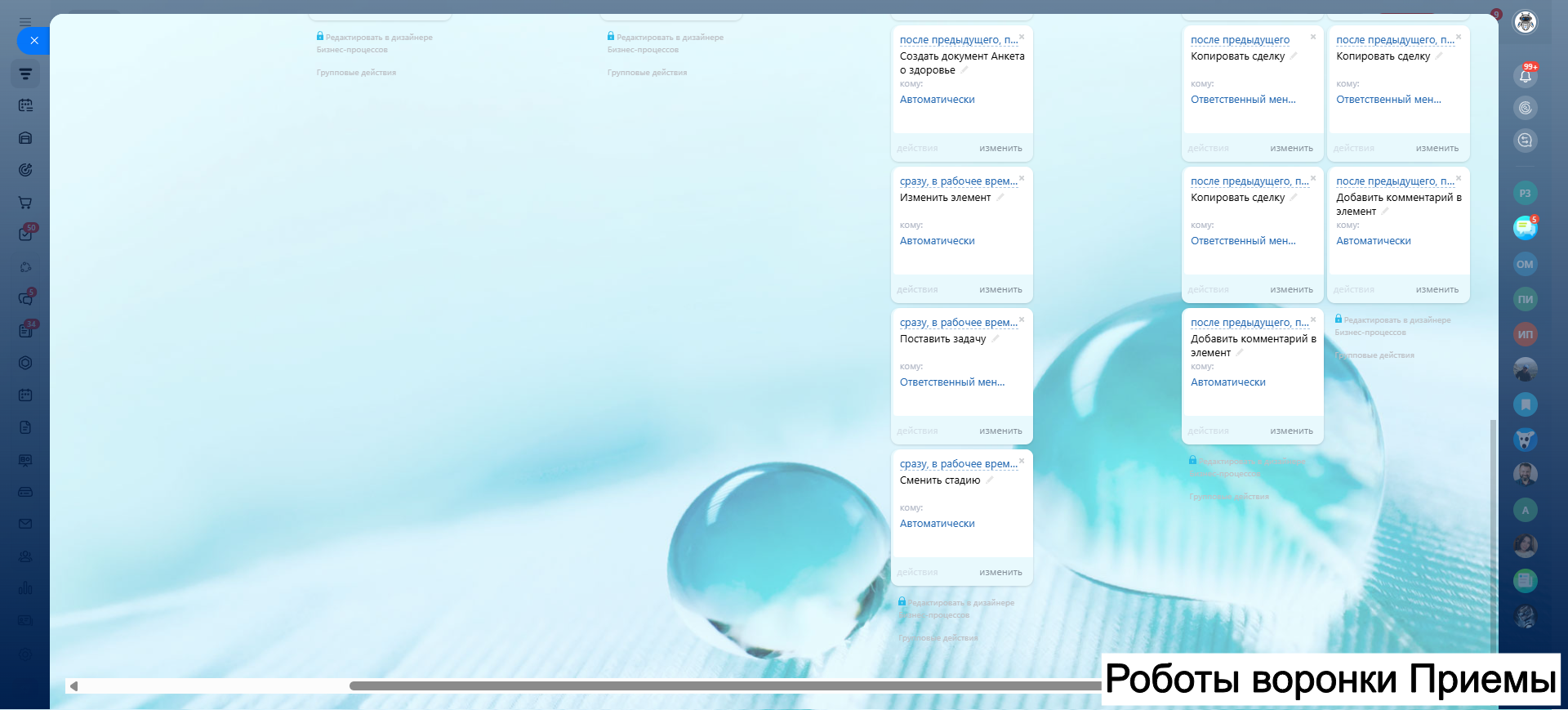Click the pencil next to Поставить задачу
Viewport: 1568px width, 710px height.
pos(995,339)
